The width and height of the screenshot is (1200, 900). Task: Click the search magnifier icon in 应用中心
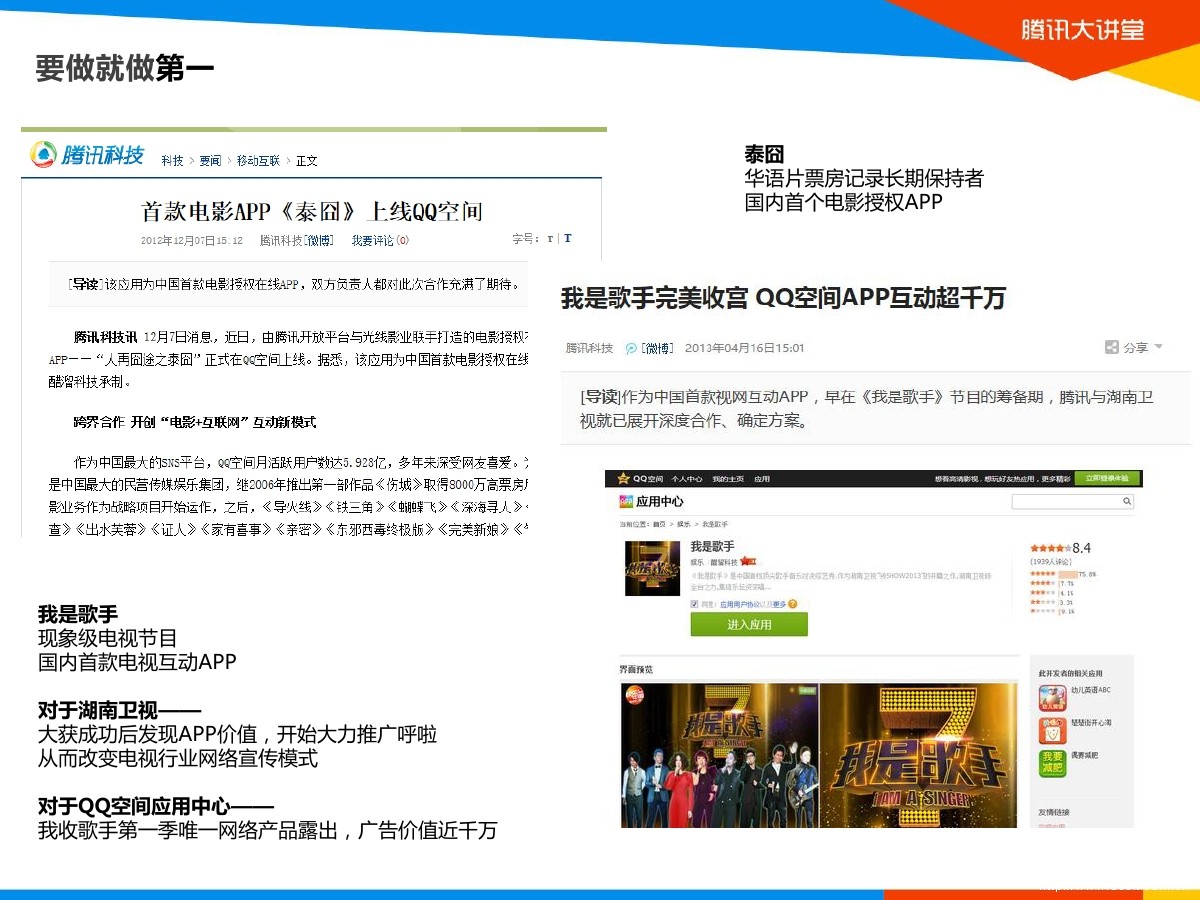(1126, 502)
